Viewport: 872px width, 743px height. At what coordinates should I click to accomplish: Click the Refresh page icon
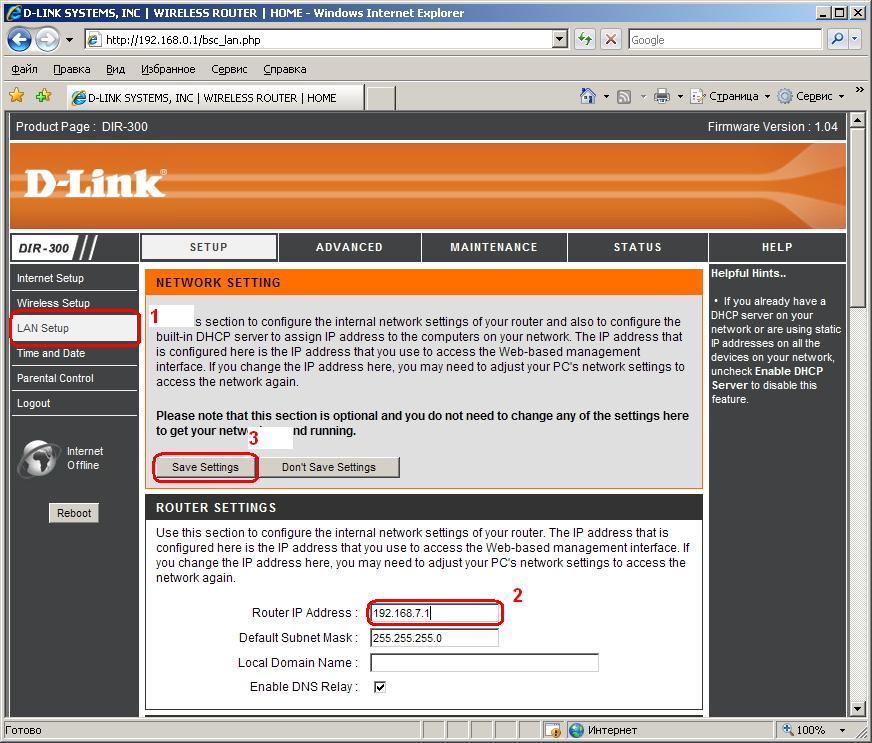tap(585, 40)
